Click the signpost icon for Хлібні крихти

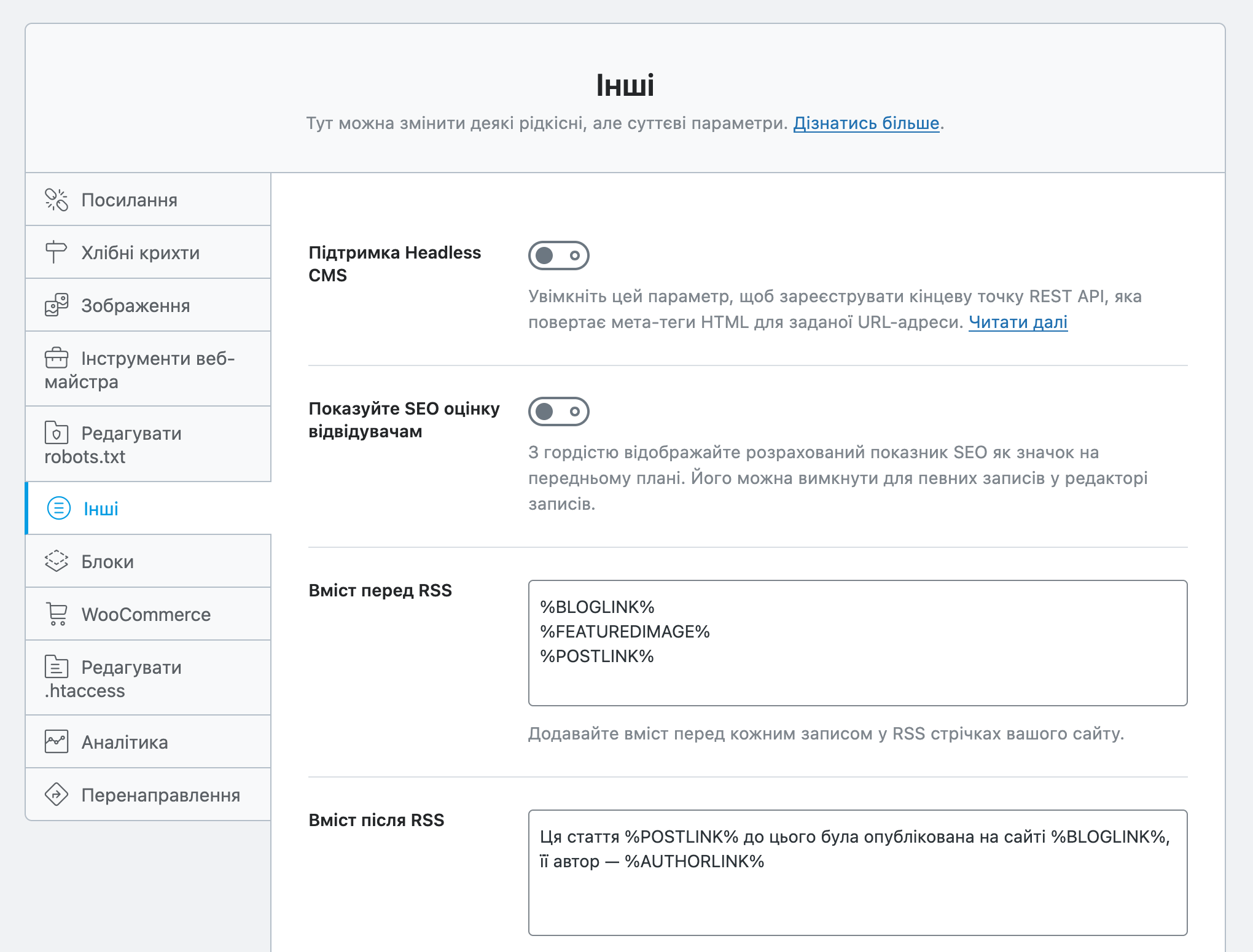(57, 252)
